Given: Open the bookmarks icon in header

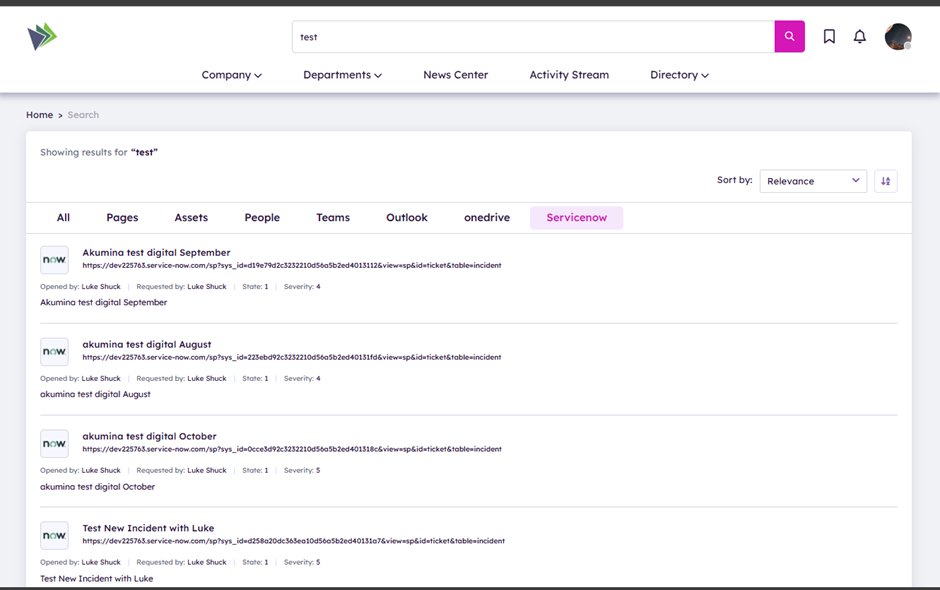Looking at the screenshot, I should click(x=829, y=37).
